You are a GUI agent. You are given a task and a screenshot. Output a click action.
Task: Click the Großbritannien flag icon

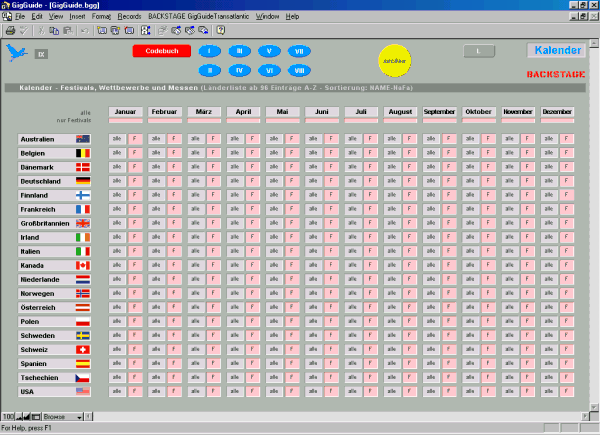[x=83, y=223]
